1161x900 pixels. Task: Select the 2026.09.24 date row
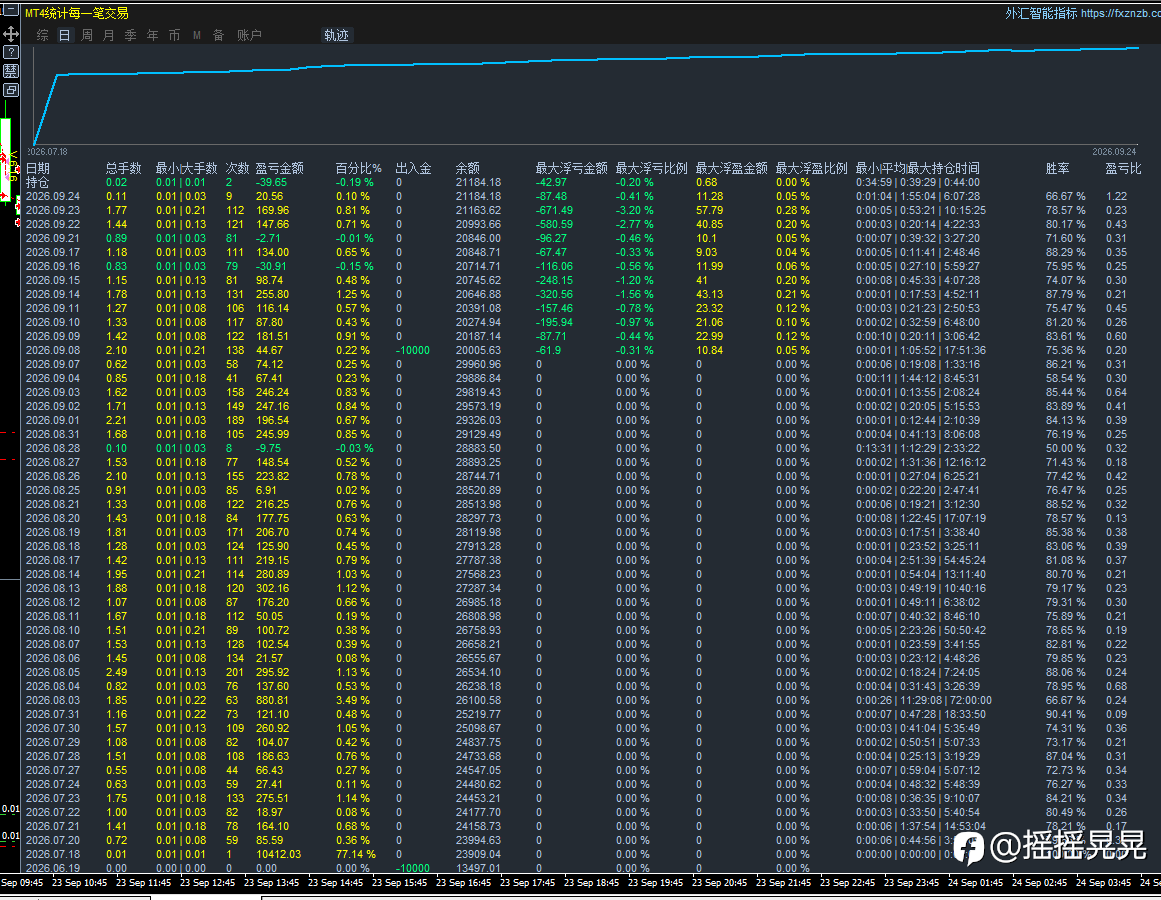point(53,196)
